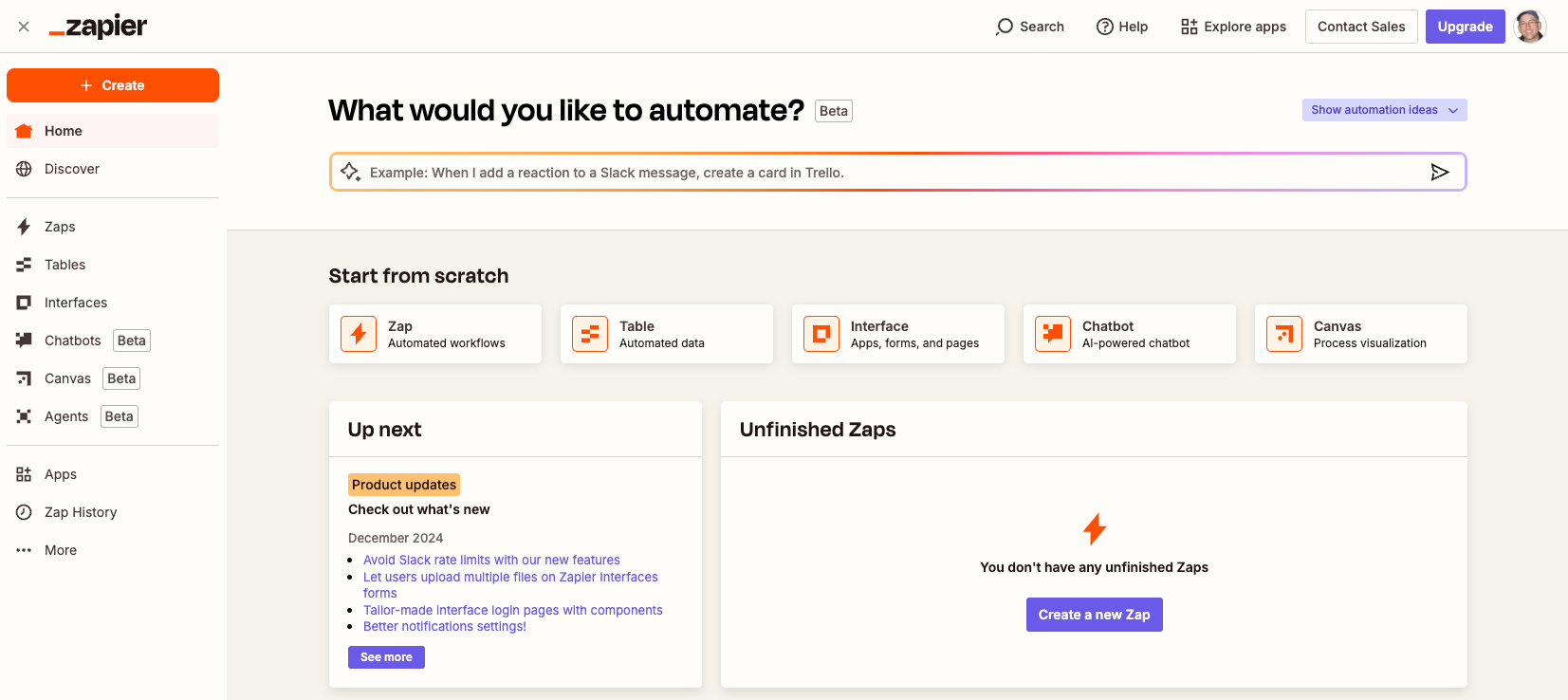Click the Explore apps grid icon
This screenshot has height=700, width=1568.
click(x=1189, y=27)
